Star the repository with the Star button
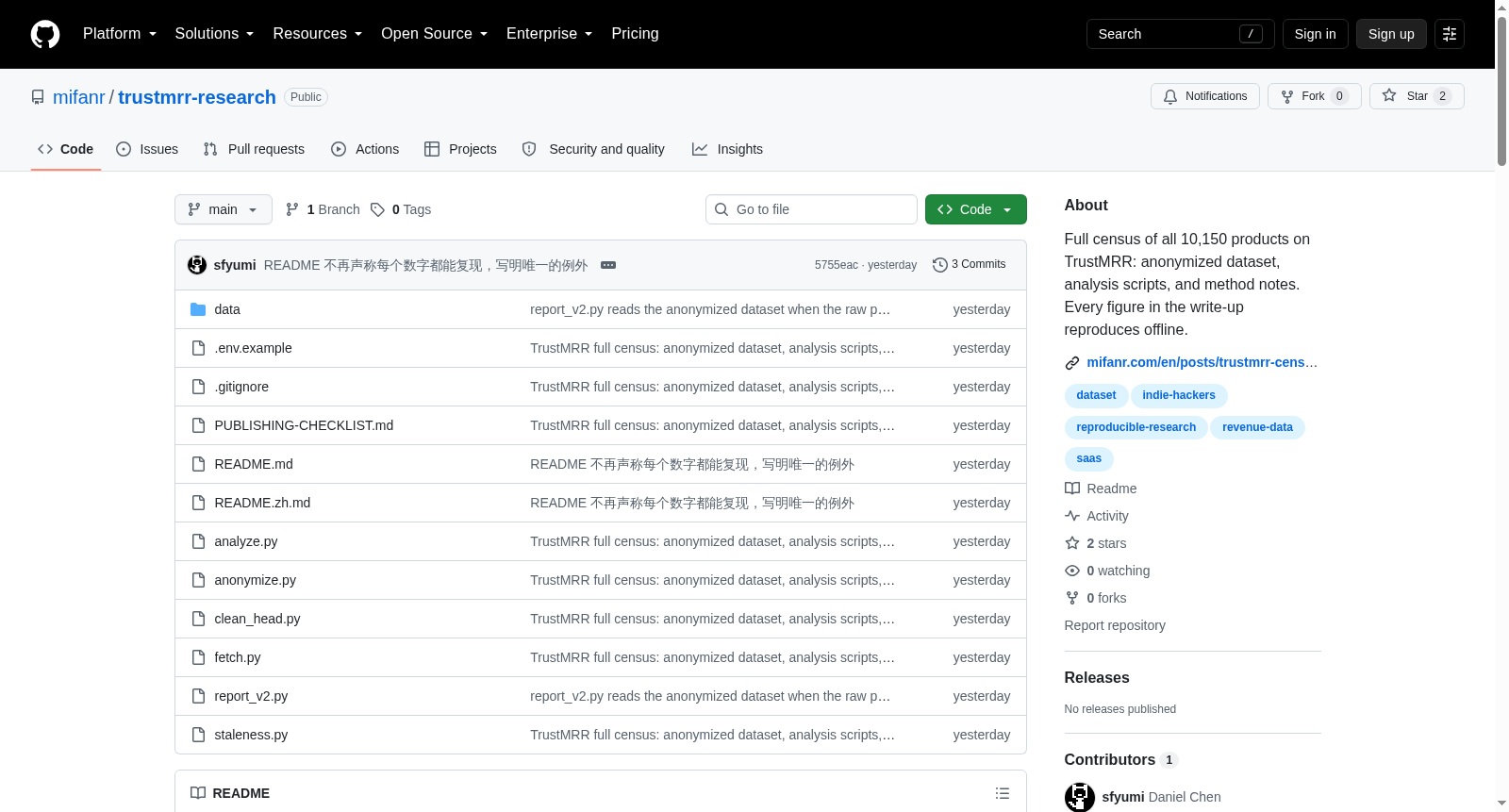1509x812 pixels. (x=1417, y=96)
